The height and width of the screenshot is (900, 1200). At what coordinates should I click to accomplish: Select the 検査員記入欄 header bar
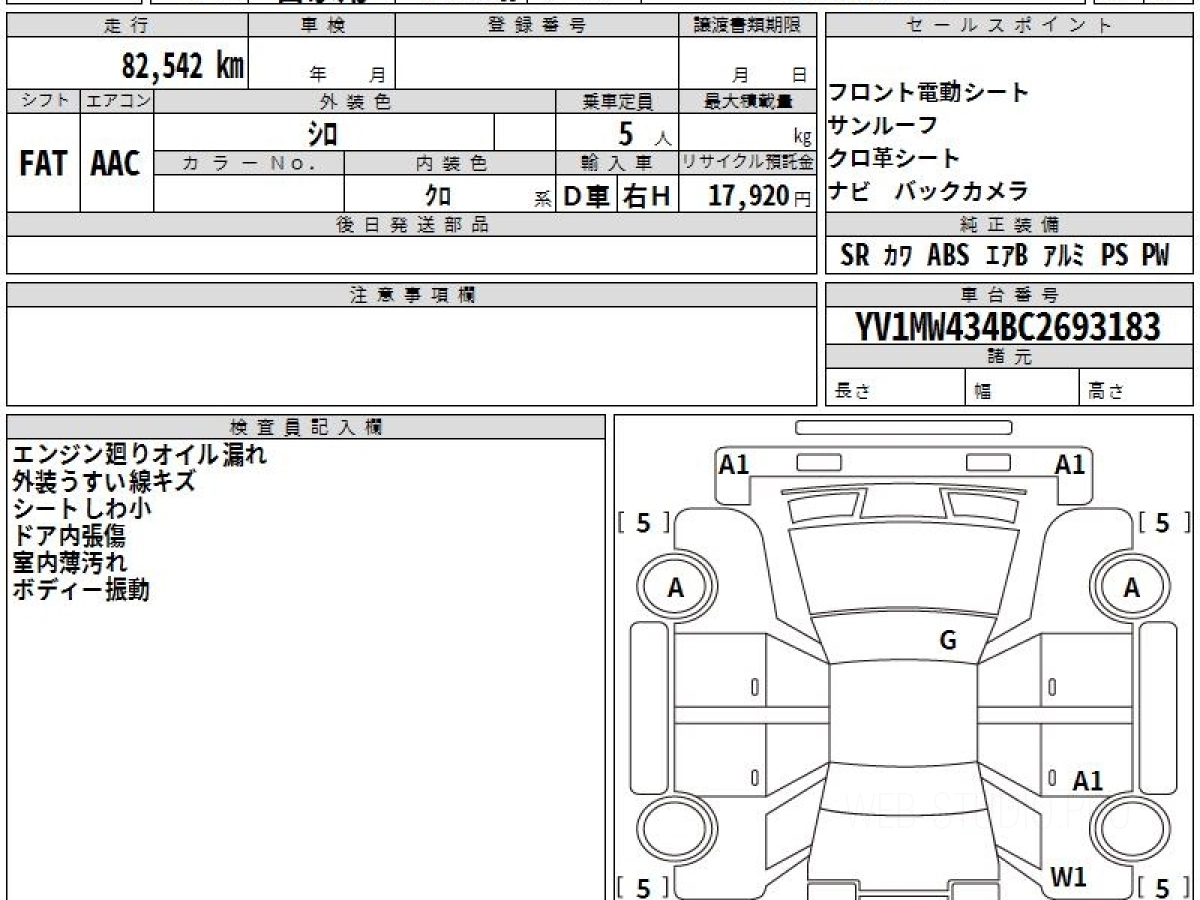[x=306, y=426]
